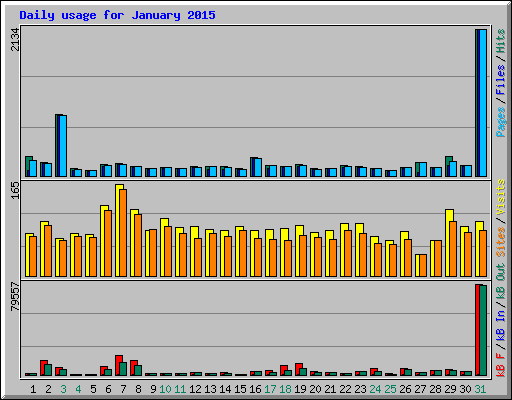This screenshot has height=400, width=512.
Task: Click the 79557 kB axis value
Action: (x=15, y=297)
